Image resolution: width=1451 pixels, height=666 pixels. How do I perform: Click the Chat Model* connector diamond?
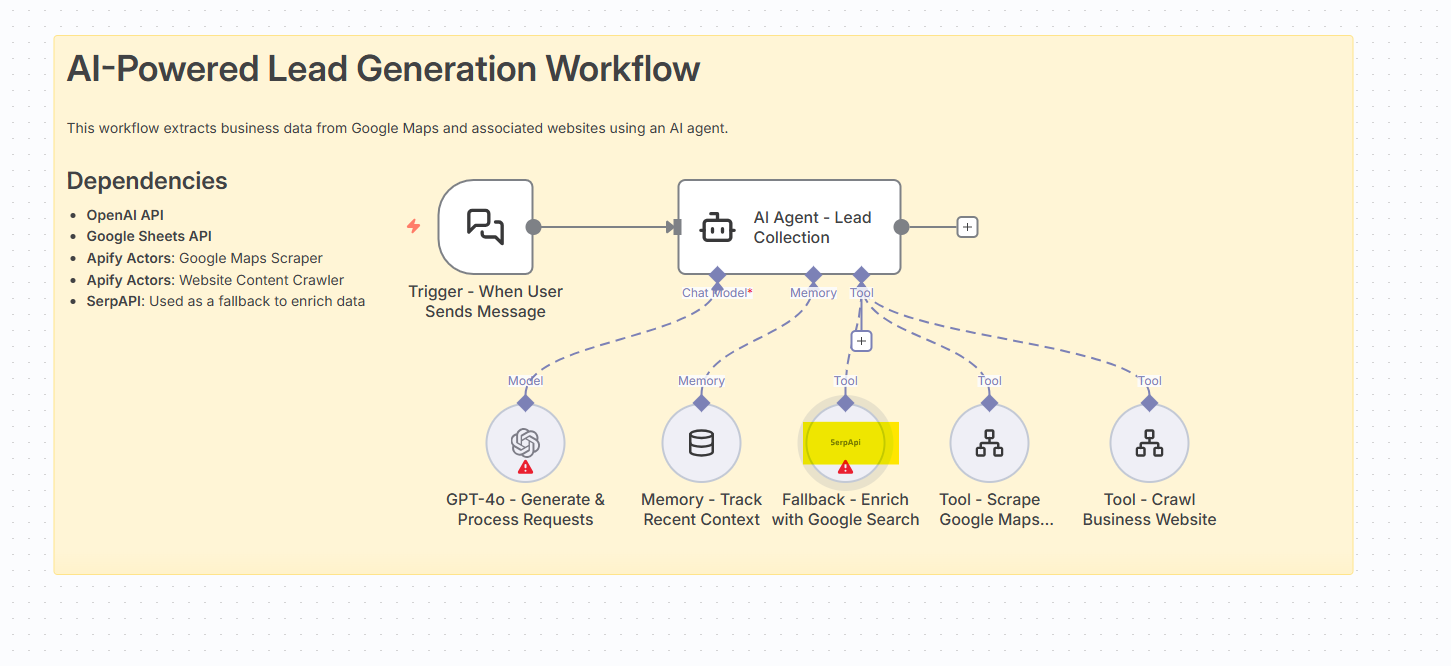717,276
